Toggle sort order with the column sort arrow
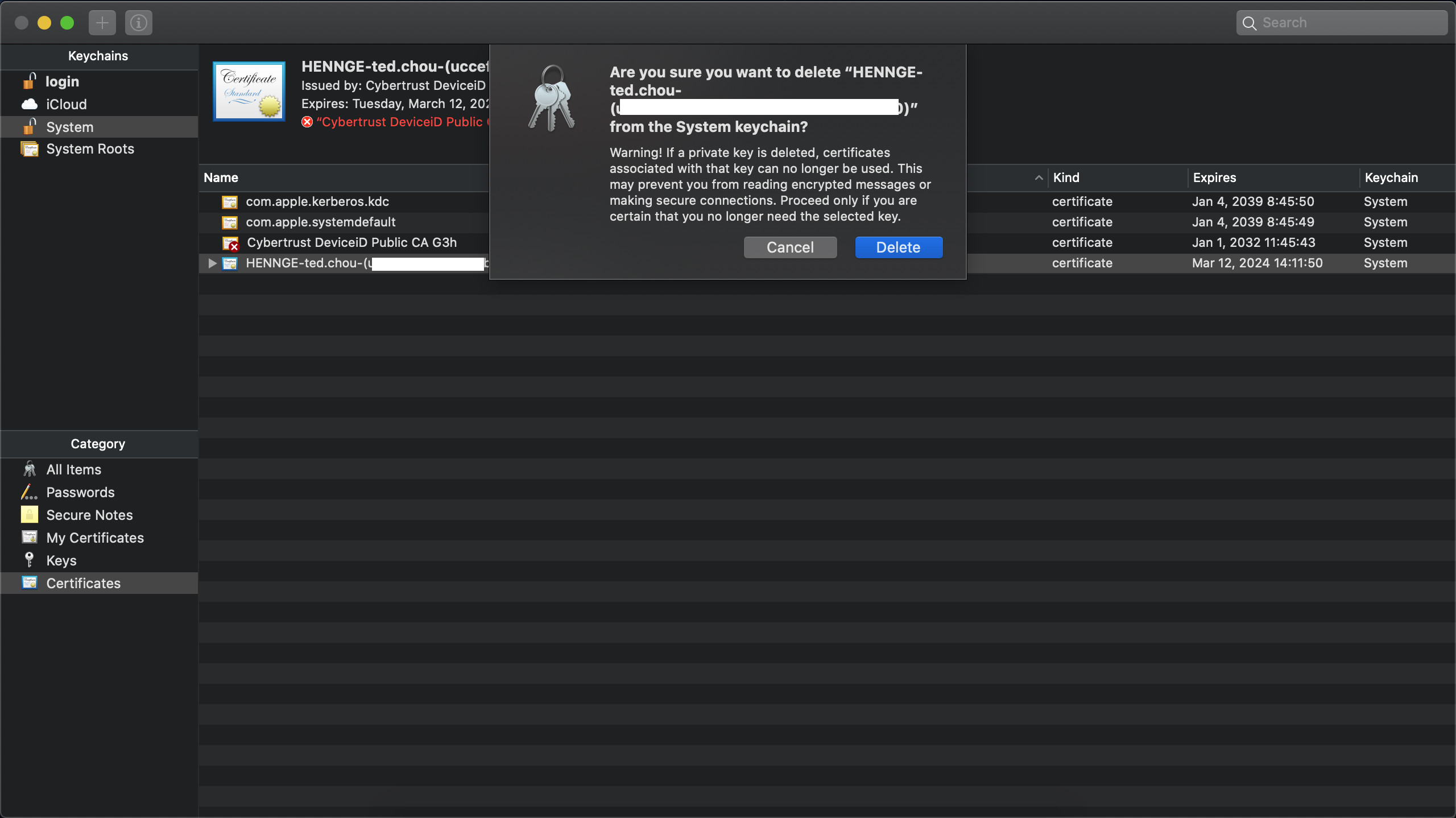 coord(1039,178)
